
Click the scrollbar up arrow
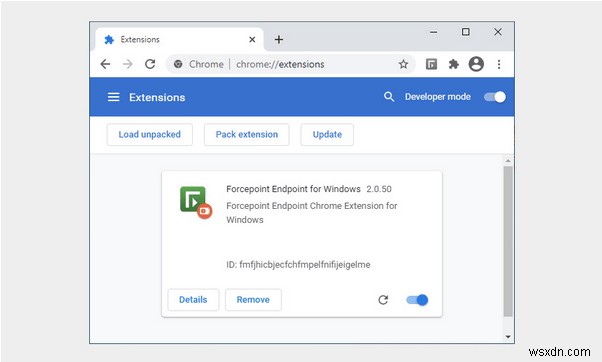point(508,160)
